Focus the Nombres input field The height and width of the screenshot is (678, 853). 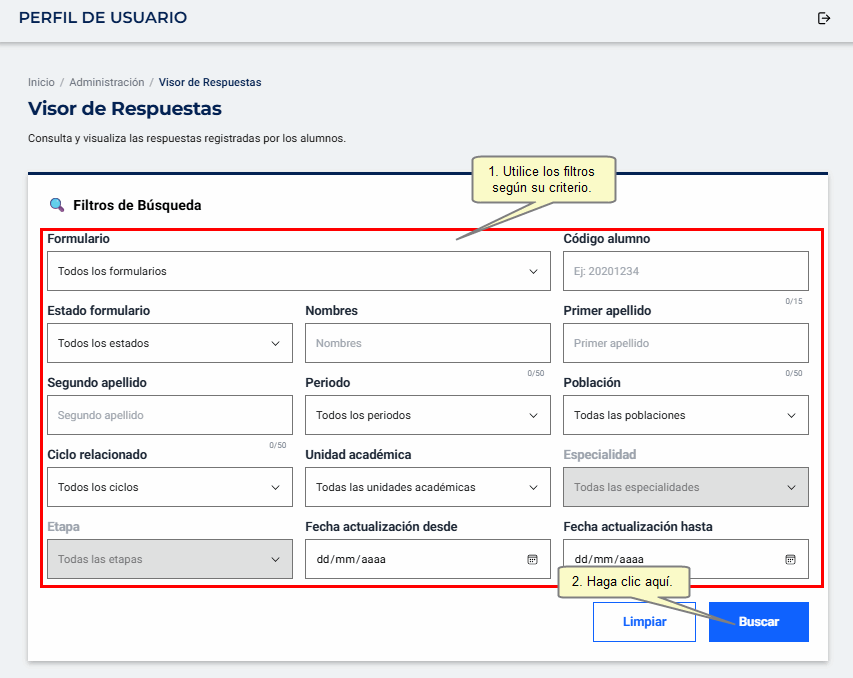coord(428,343)
